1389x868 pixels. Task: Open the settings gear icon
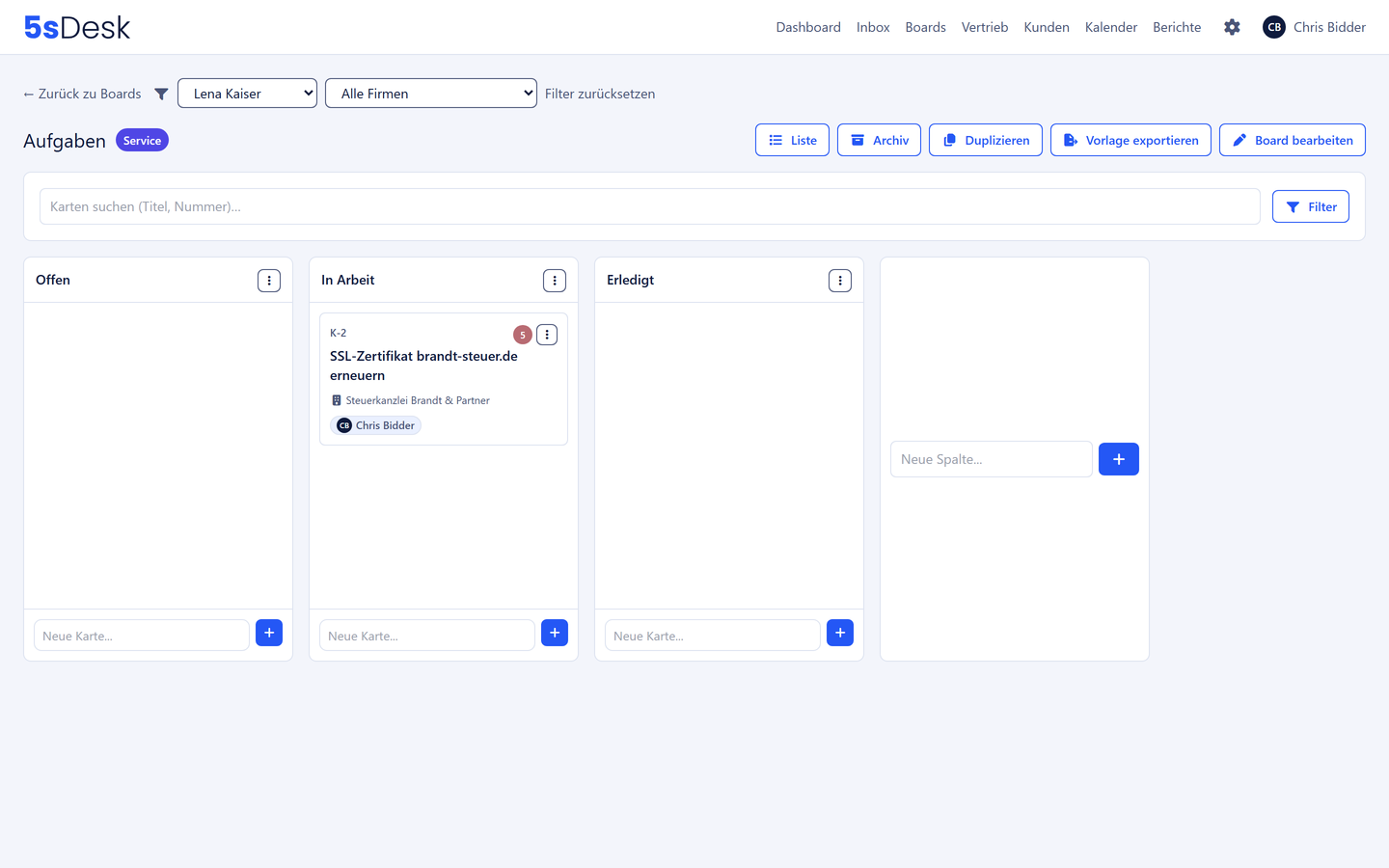coord(1232,27)
